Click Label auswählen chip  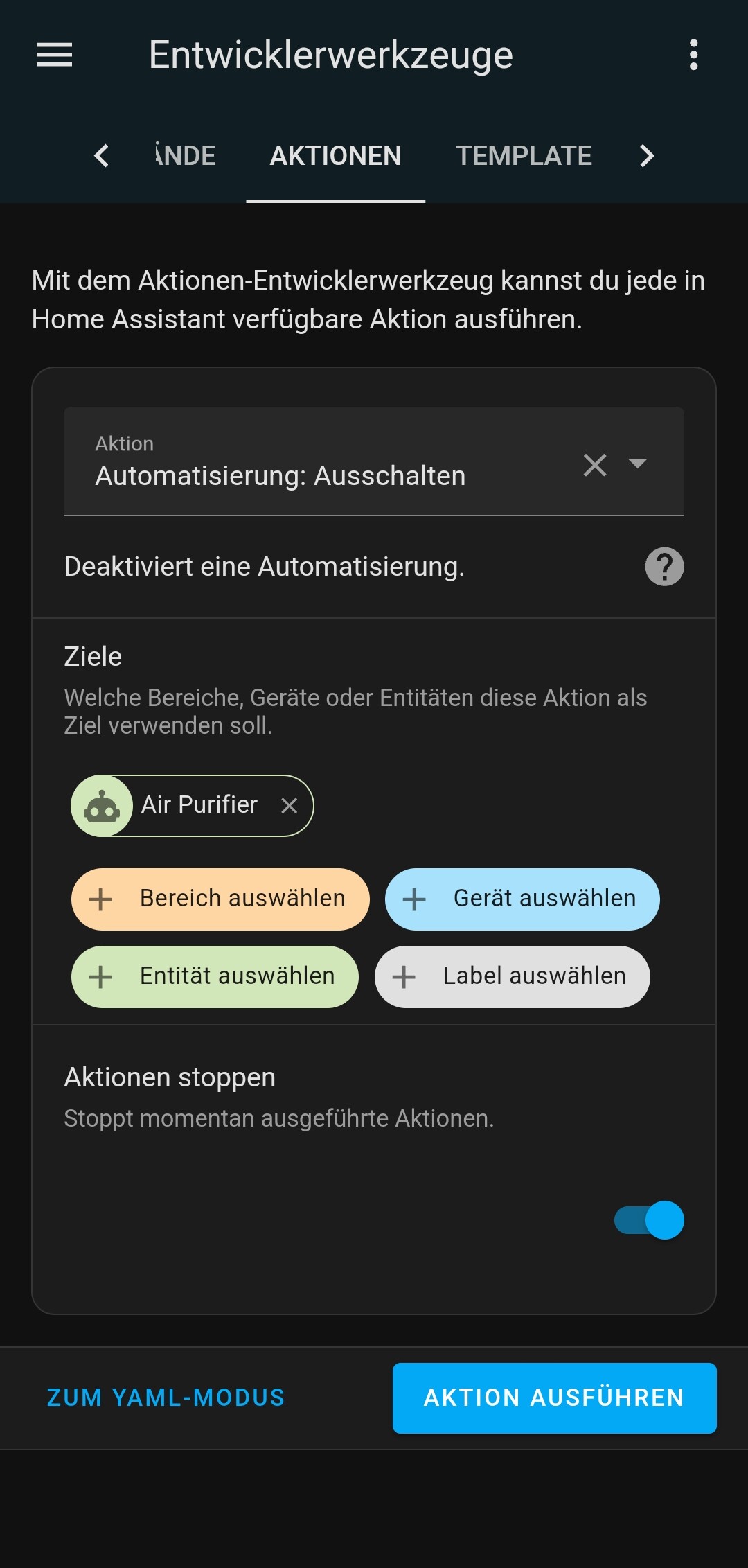click(x=512, y=976)
